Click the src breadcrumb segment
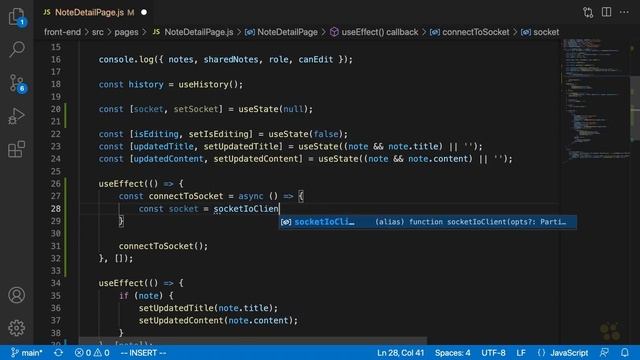Image resolution: width=640 pixels, height=360 pixels. [x=98, y=32]
